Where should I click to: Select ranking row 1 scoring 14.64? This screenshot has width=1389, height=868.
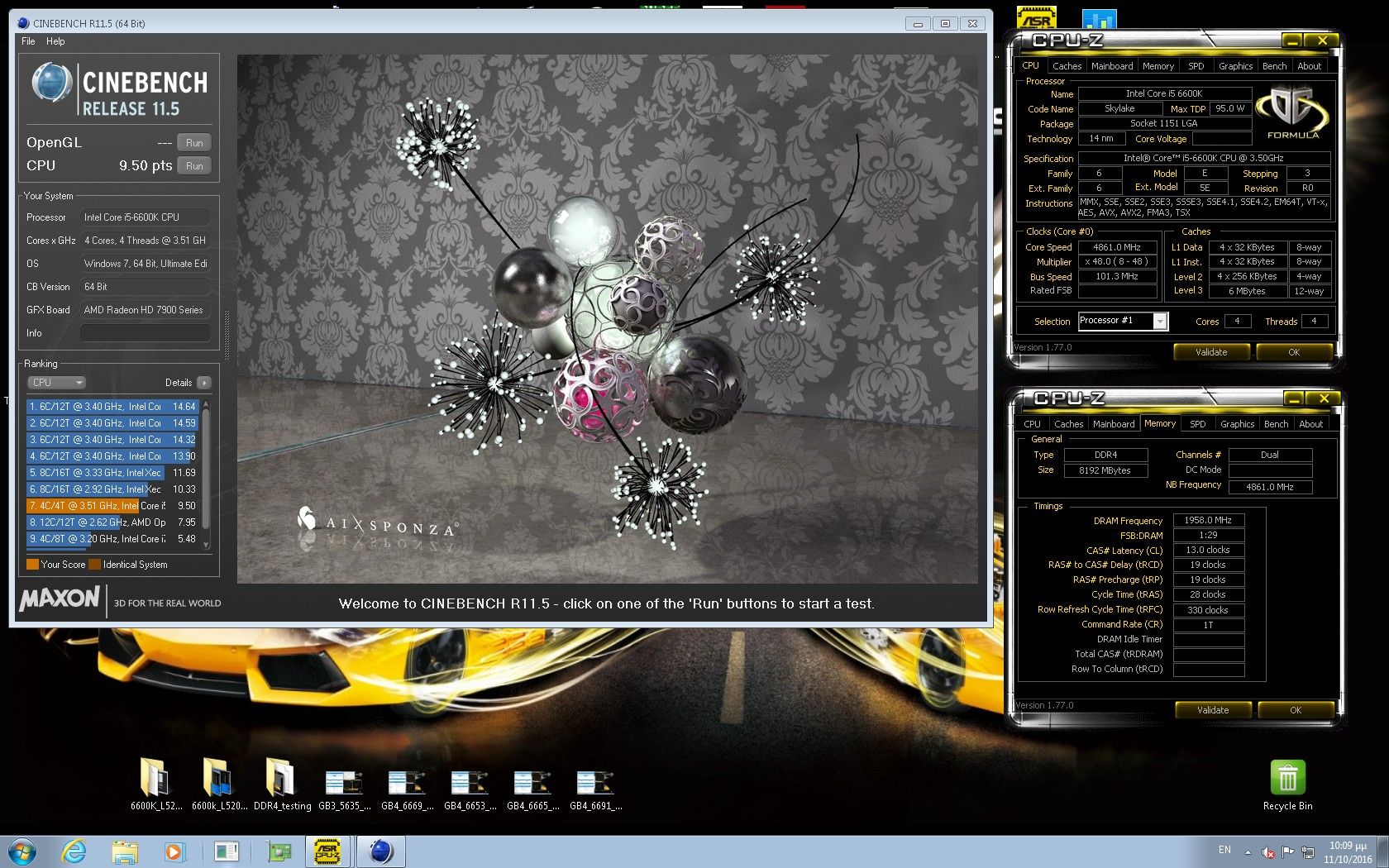tap(112, 407)
